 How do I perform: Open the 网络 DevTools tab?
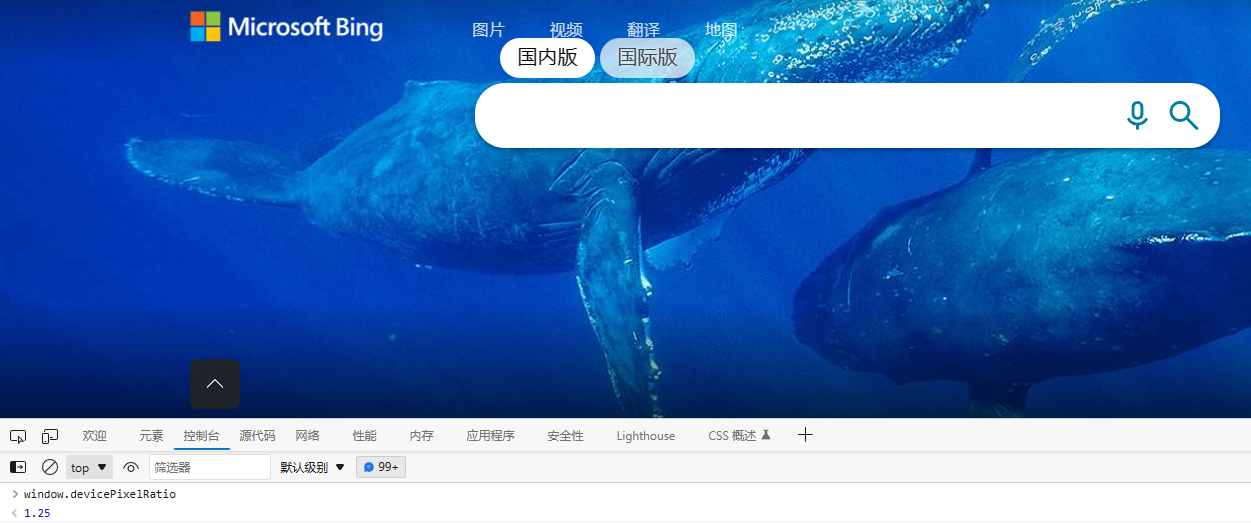point(307,436)
